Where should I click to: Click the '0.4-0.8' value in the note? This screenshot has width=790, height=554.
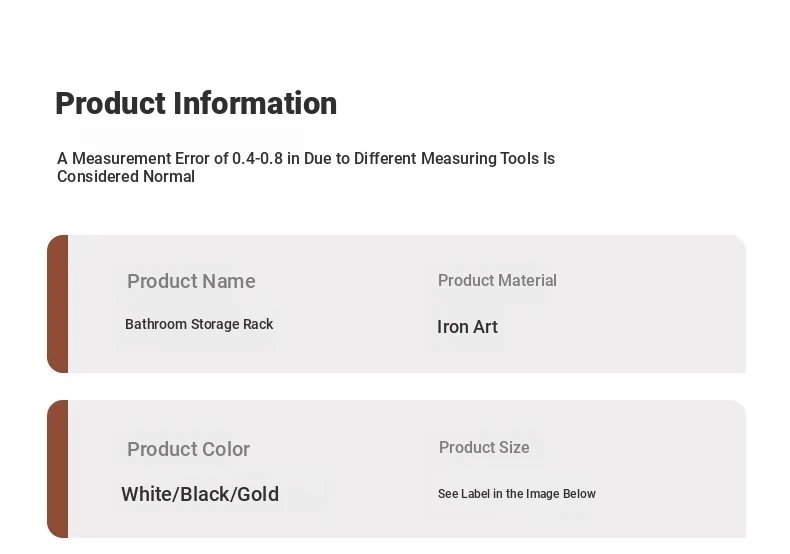point(257,159)
